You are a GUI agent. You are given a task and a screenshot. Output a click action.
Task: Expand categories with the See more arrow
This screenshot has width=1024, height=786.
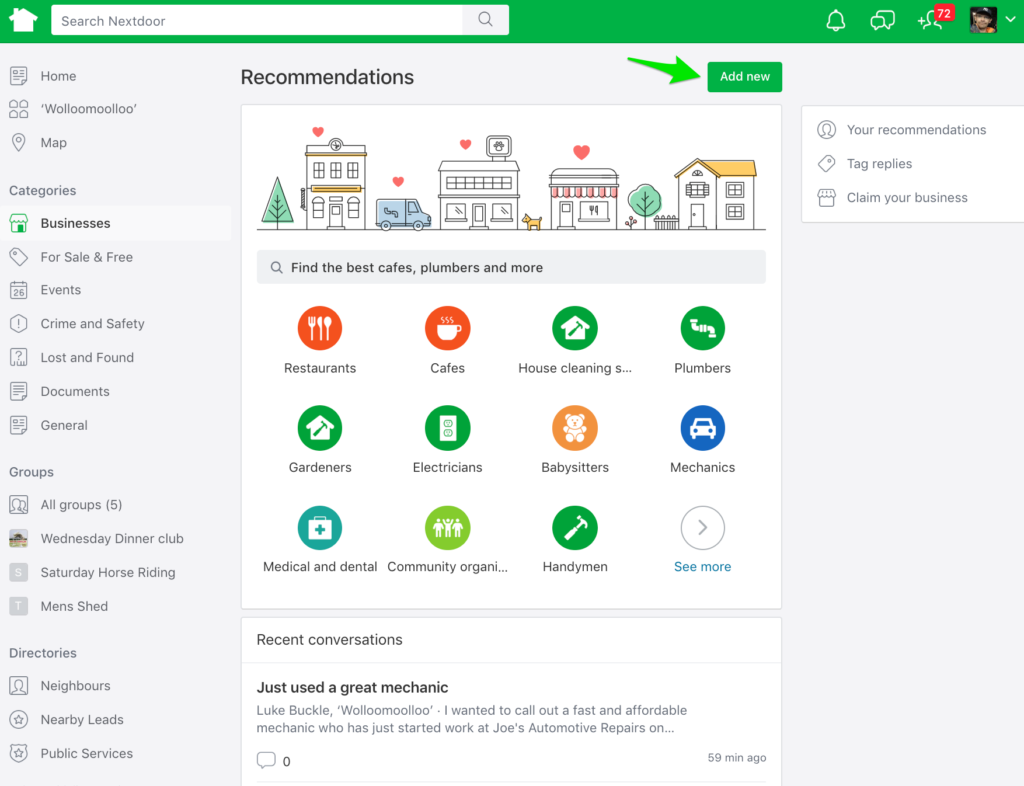click(x=703, y=528)
